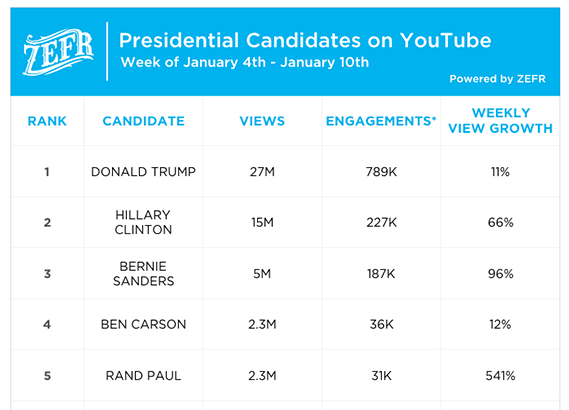This screenshot has width=569, height=410.
Task: Click the Bernie Sanders name
Action: coord(143,274)
